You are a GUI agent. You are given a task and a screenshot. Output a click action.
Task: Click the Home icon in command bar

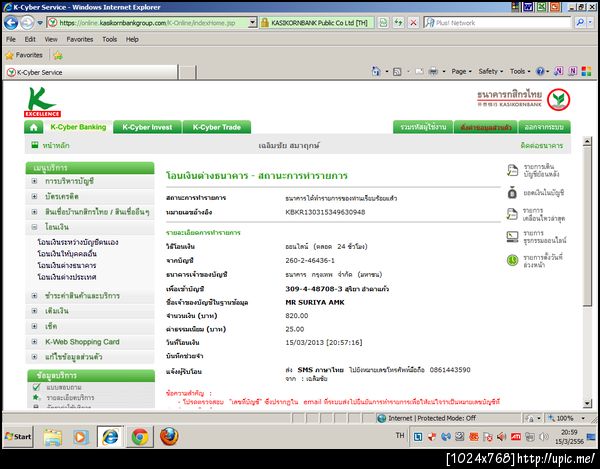(376, 71)
